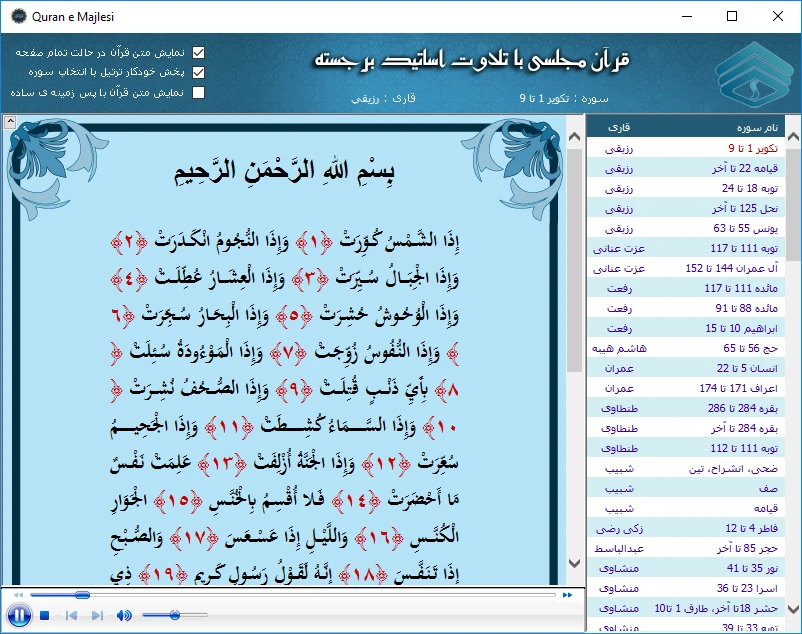Click the previous track icon

pos(71,615)
